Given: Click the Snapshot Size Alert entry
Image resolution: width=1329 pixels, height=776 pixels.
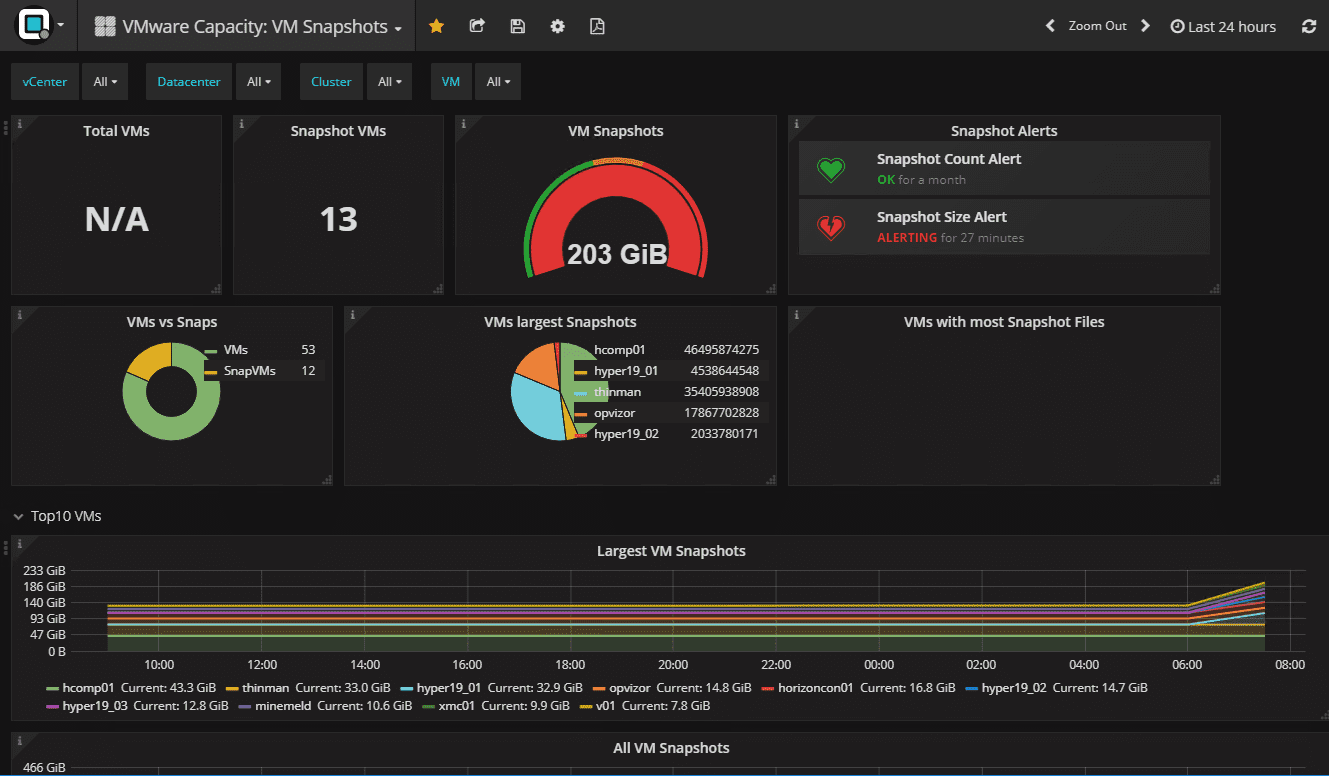Looking at the screenshot, I should (x=1004, y=226).
